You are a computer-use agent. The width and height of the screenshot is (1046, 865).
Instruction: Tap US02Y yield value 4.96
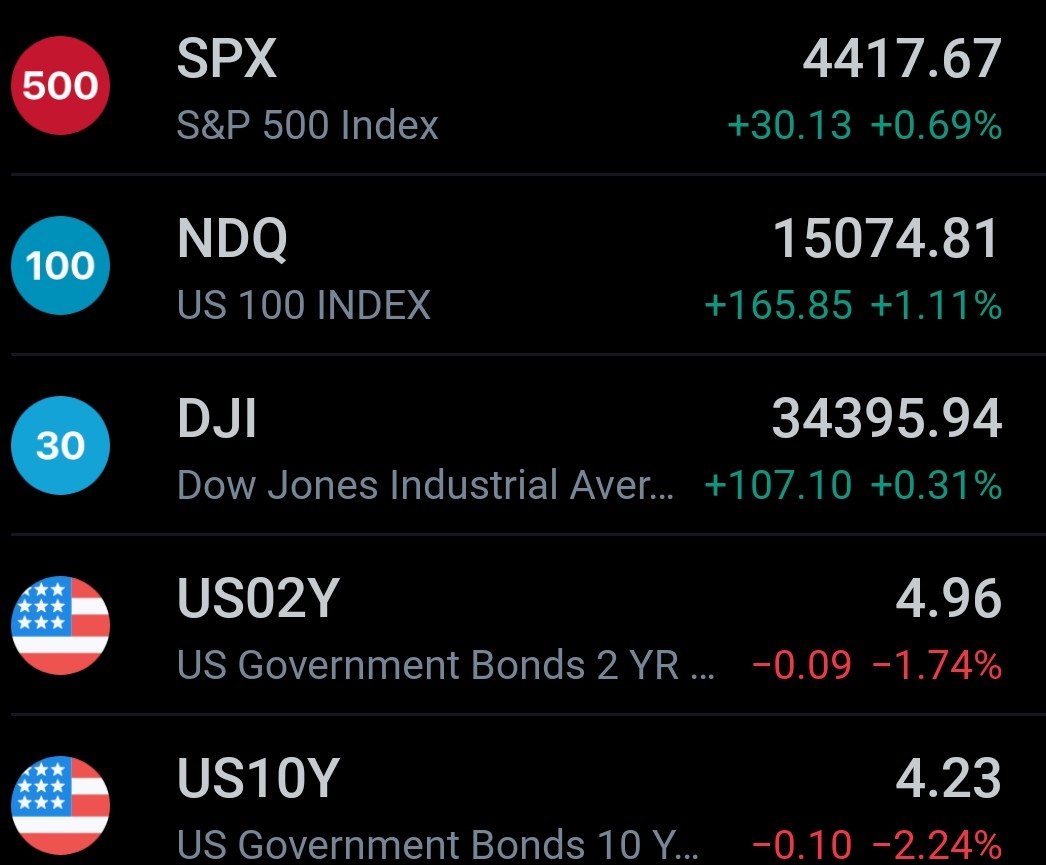[x=948, y=600]
